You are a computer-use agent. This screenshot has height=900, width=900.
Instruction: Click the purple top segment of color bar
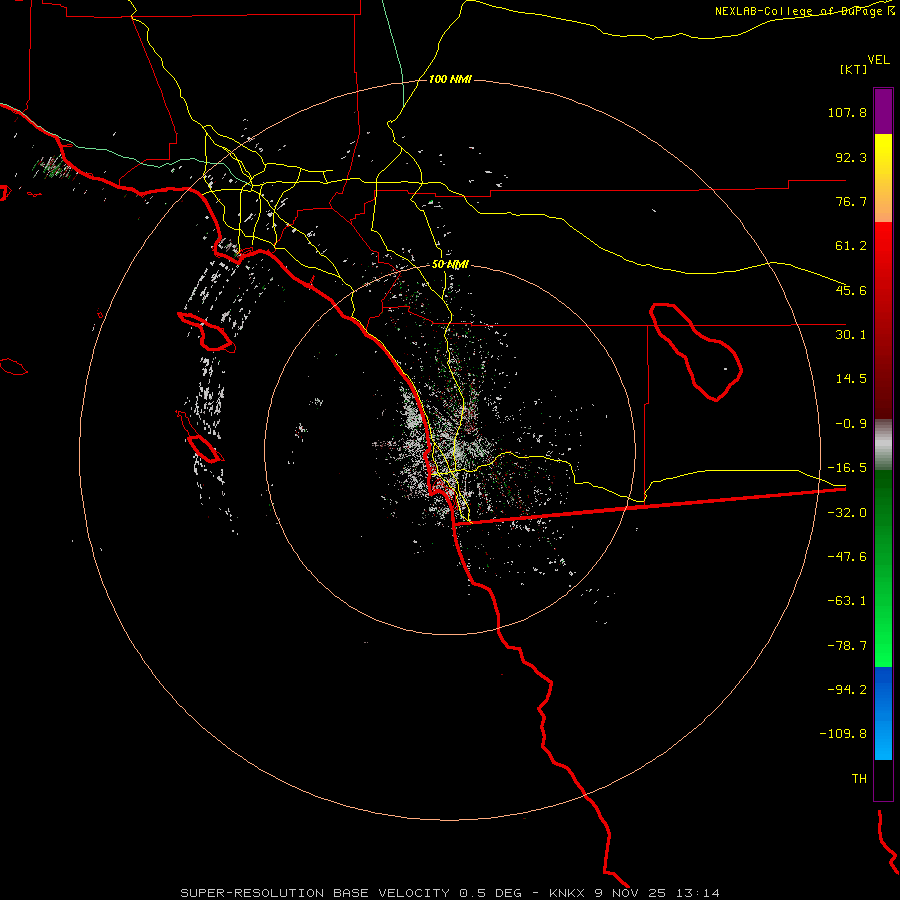click(x=883, y=111)
